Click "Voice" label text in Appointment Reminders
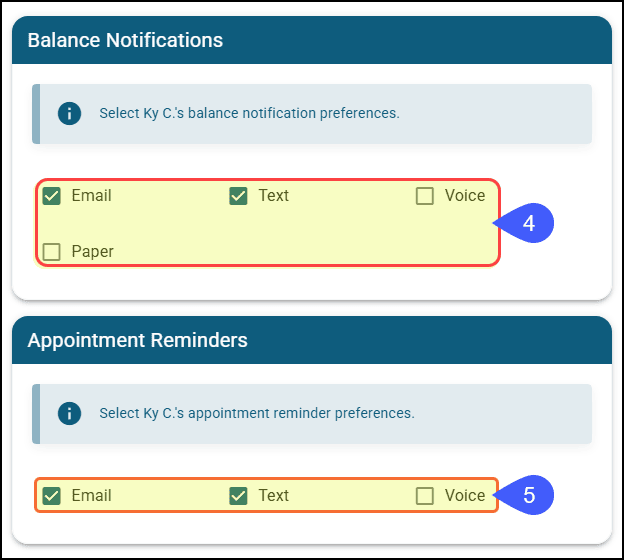This screenshot has width=624, height=560. pos(465,496)
